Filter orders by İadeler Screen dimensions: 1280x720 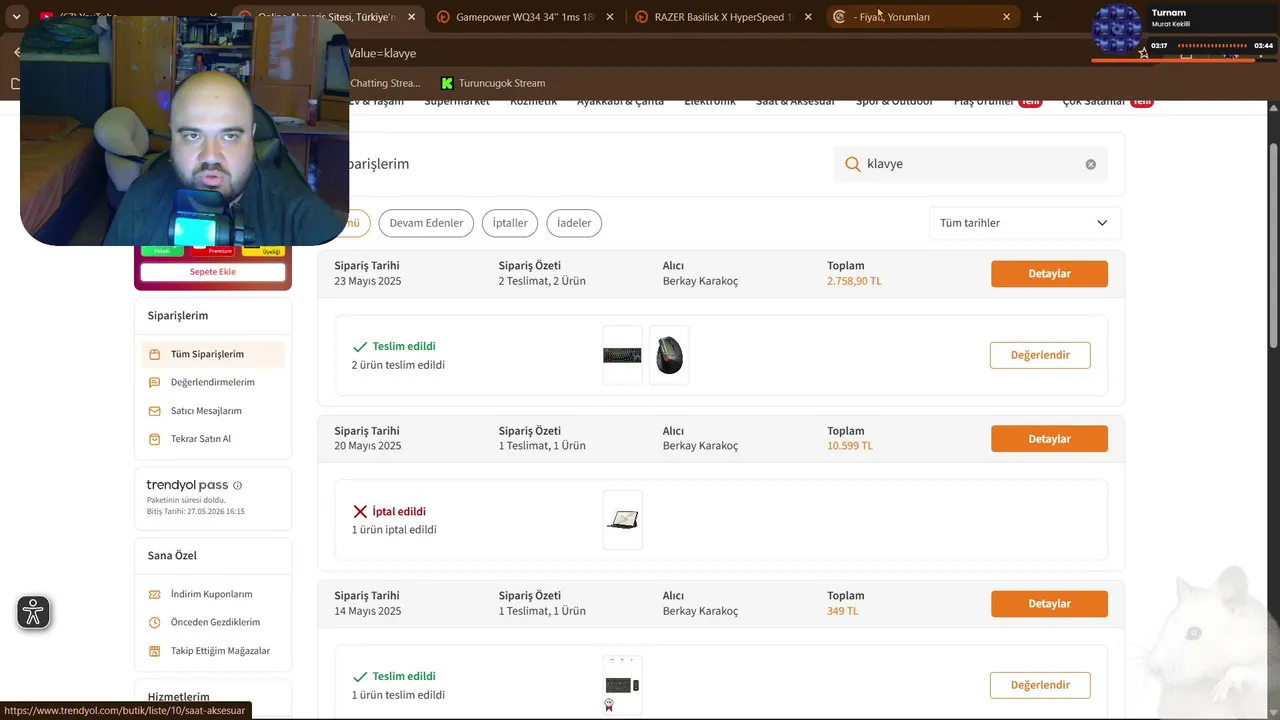(574, 223)
